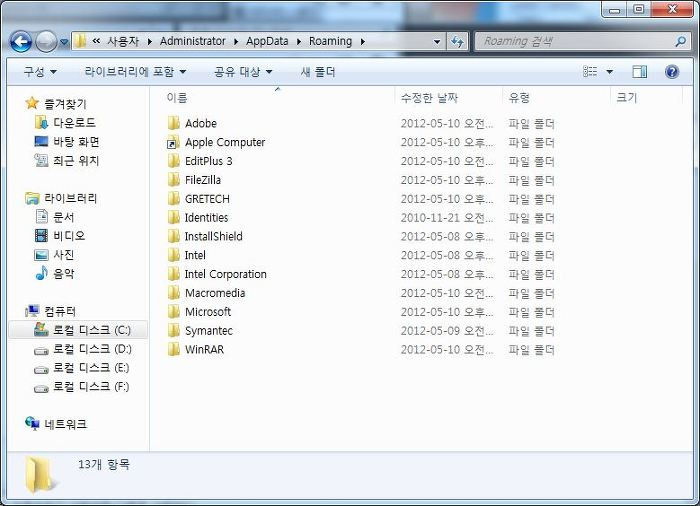Select the 컴퓨터 icon in sidebar
This screenshot has height=506, width=700.
click(x=32, y=310)
